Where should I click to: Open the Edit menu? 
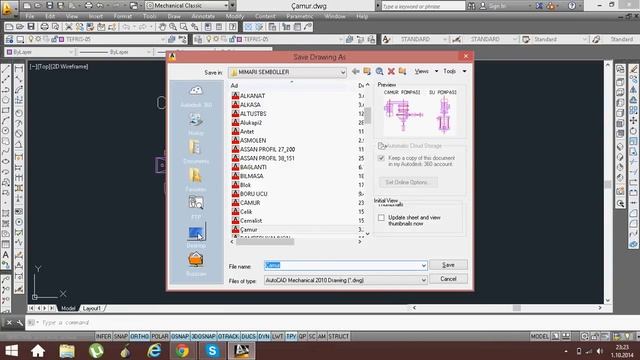tap(50, 16)
